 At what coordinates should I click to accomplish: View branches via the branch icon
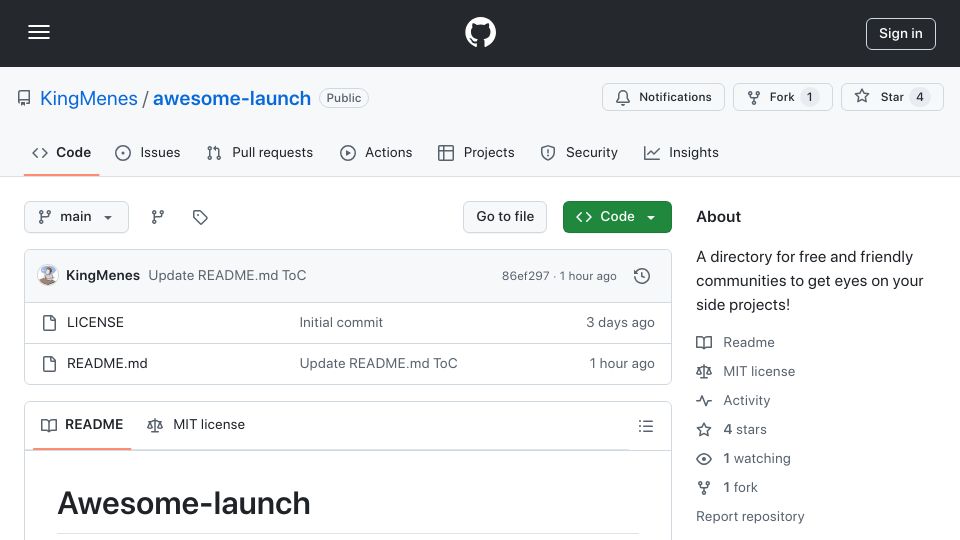coord(157,217)
